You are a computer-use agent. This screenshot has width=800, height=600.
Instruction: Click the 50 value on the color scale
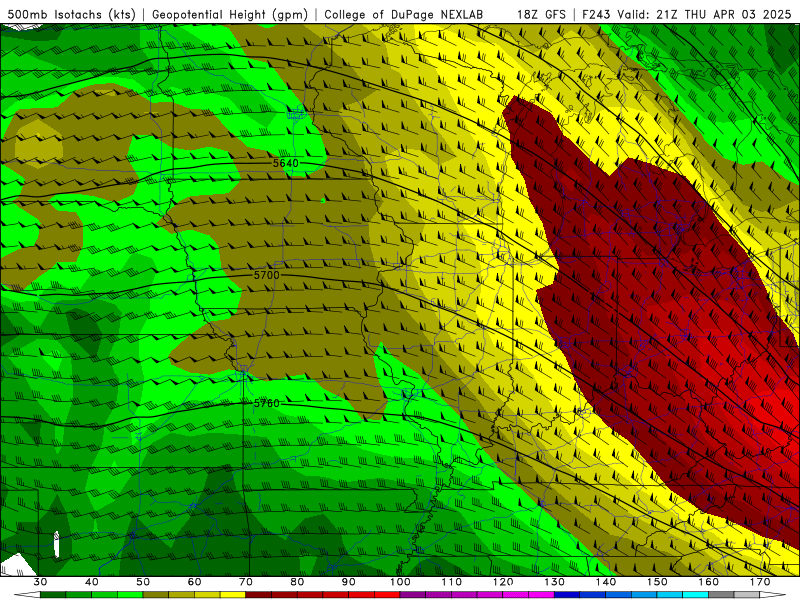tap(143, 582)
